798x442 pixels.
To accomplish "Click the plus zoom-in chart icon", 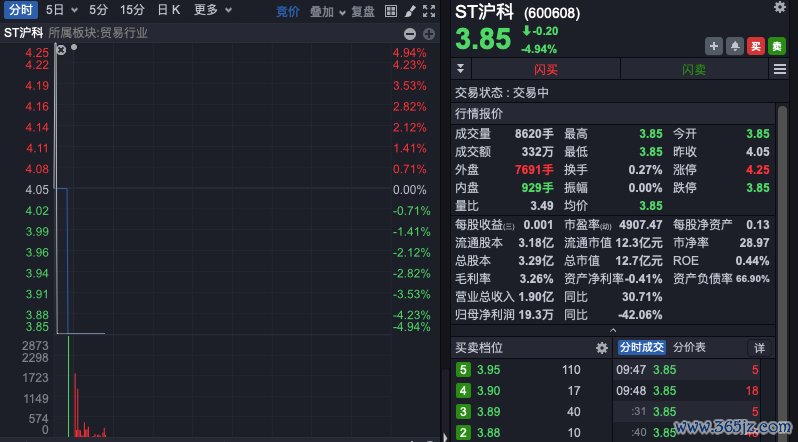I will pyautogui.click(x=429, y=34).
